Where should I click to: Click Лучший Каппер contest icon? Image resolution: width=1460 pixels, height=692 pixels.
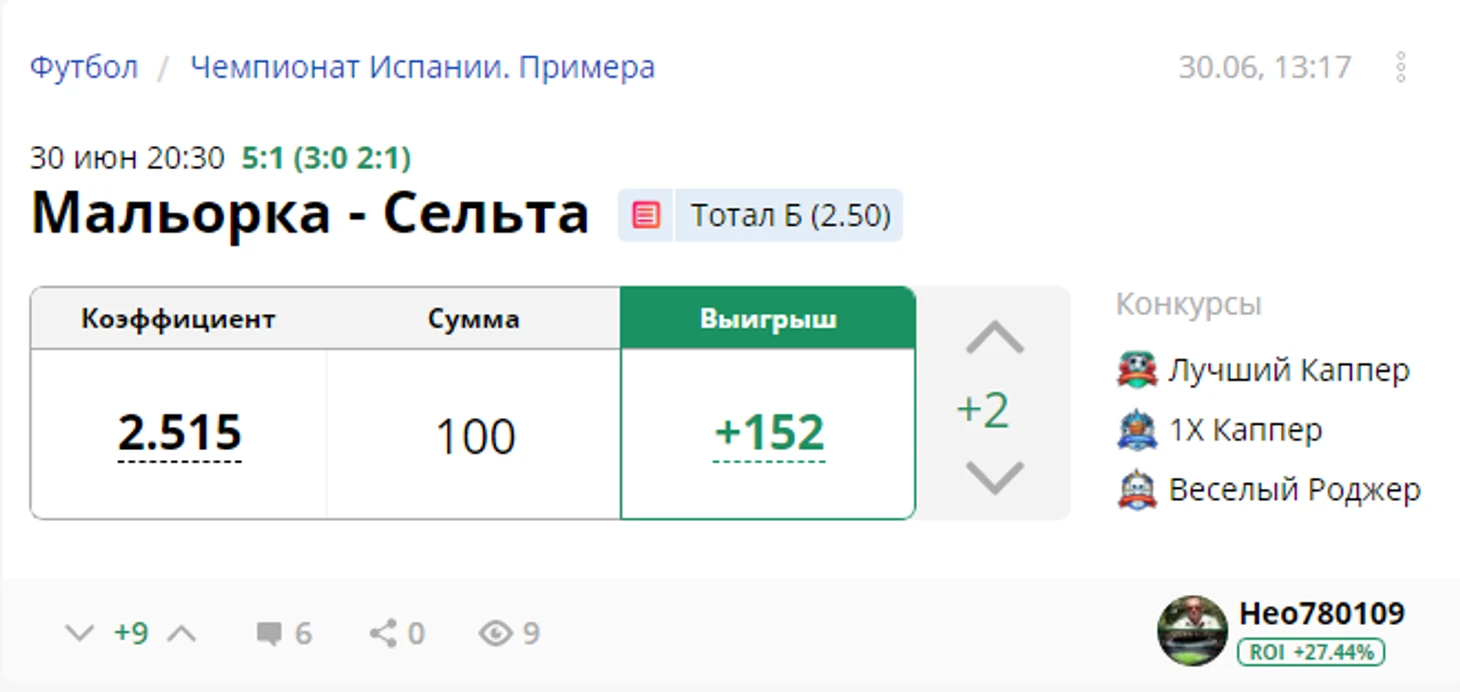[1136, 370]
